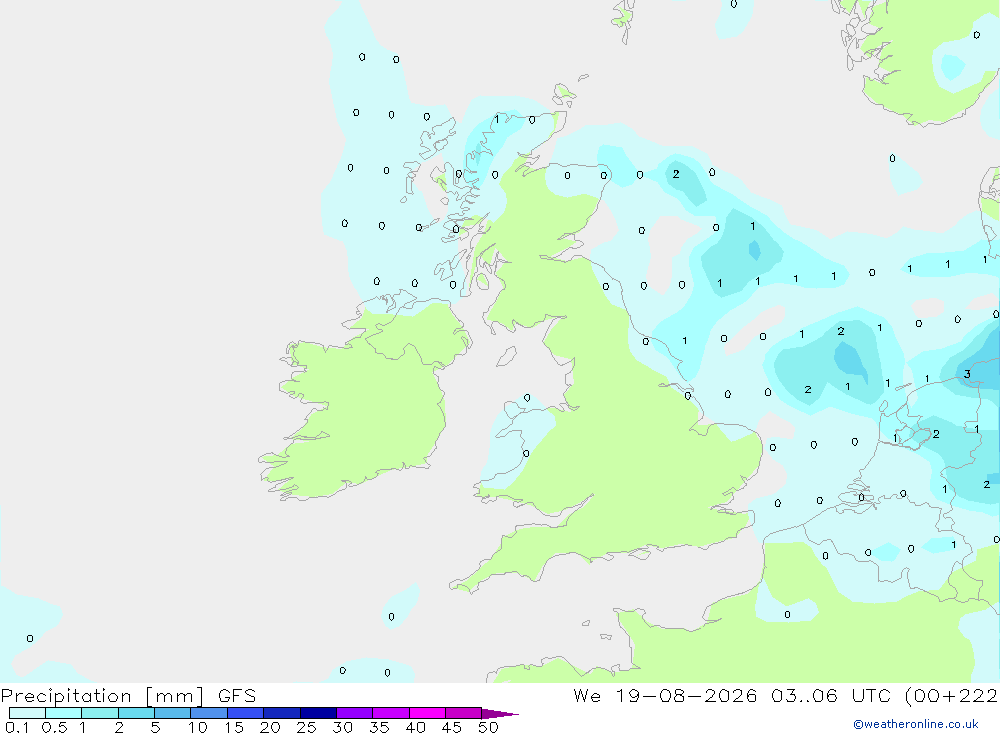The image size is (1000, 733).
Task: Click the "40" legend scale label
Action: (x=415, y=727)
